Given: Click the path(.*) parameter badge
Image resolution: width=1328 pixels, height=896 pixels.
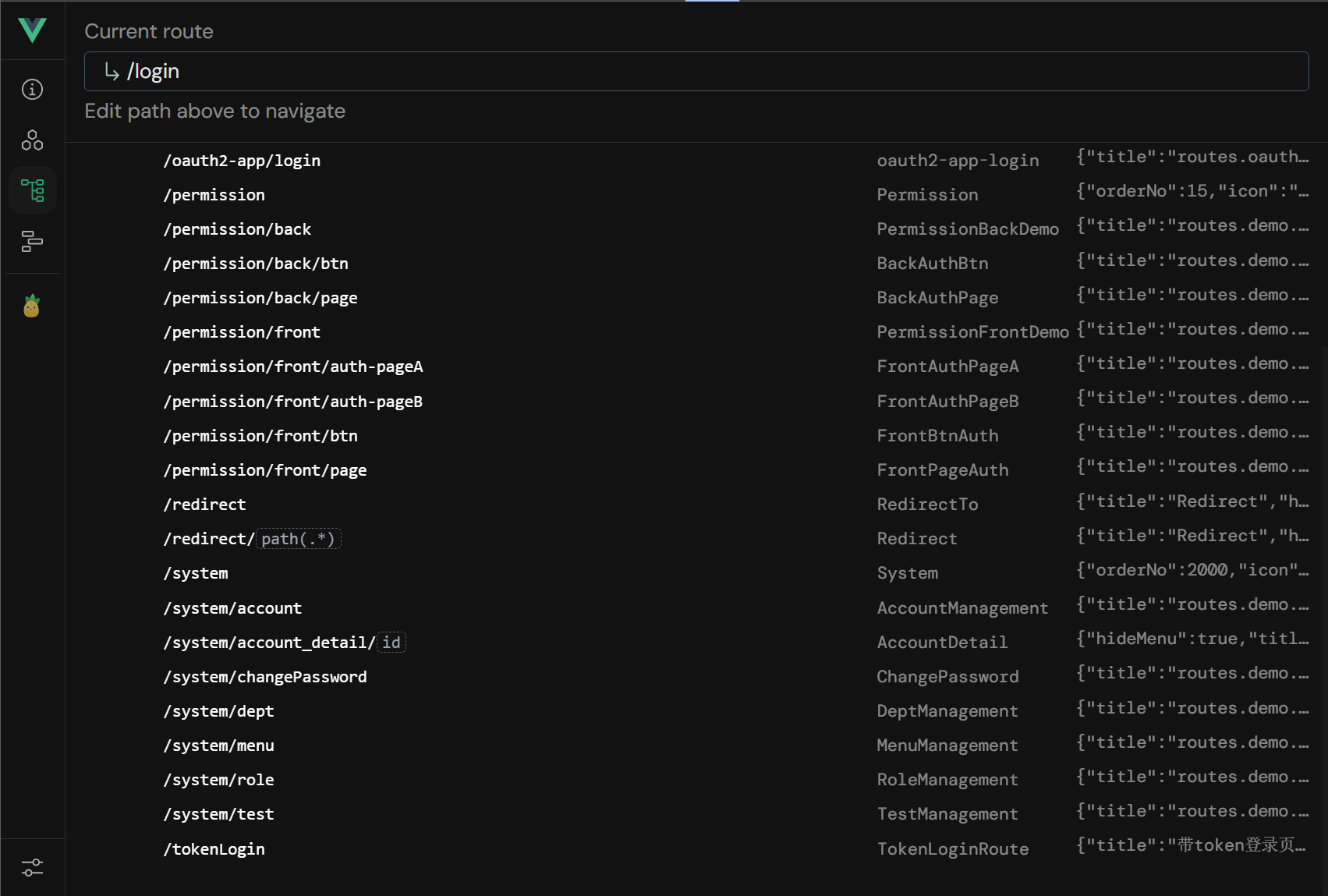Looking at the screenshot, I should point(298,539).
